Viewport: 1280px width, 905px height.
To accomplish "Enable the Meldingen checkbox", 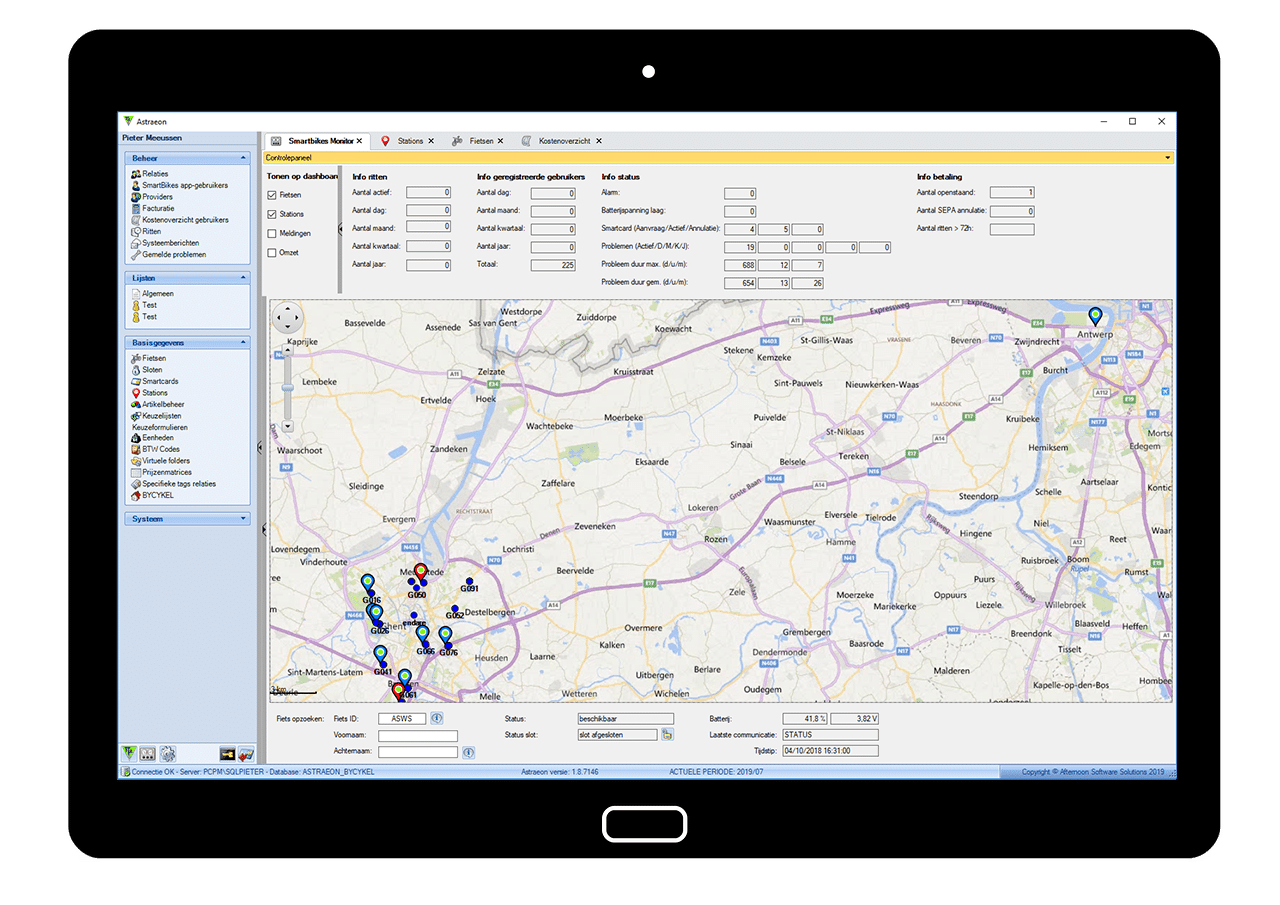I will [272, 234].
